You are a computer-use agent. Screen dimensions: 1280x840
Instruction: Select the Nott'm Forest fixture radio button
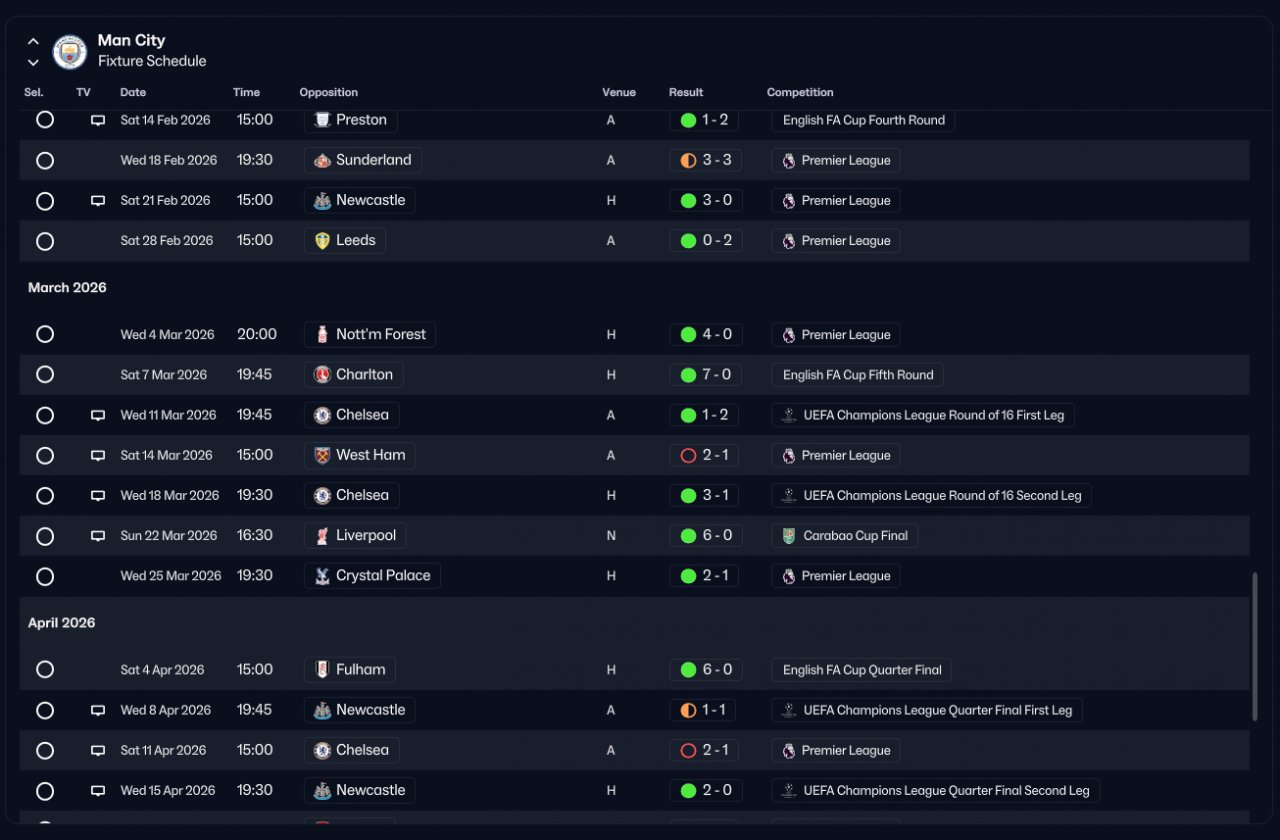click(45, 334)
